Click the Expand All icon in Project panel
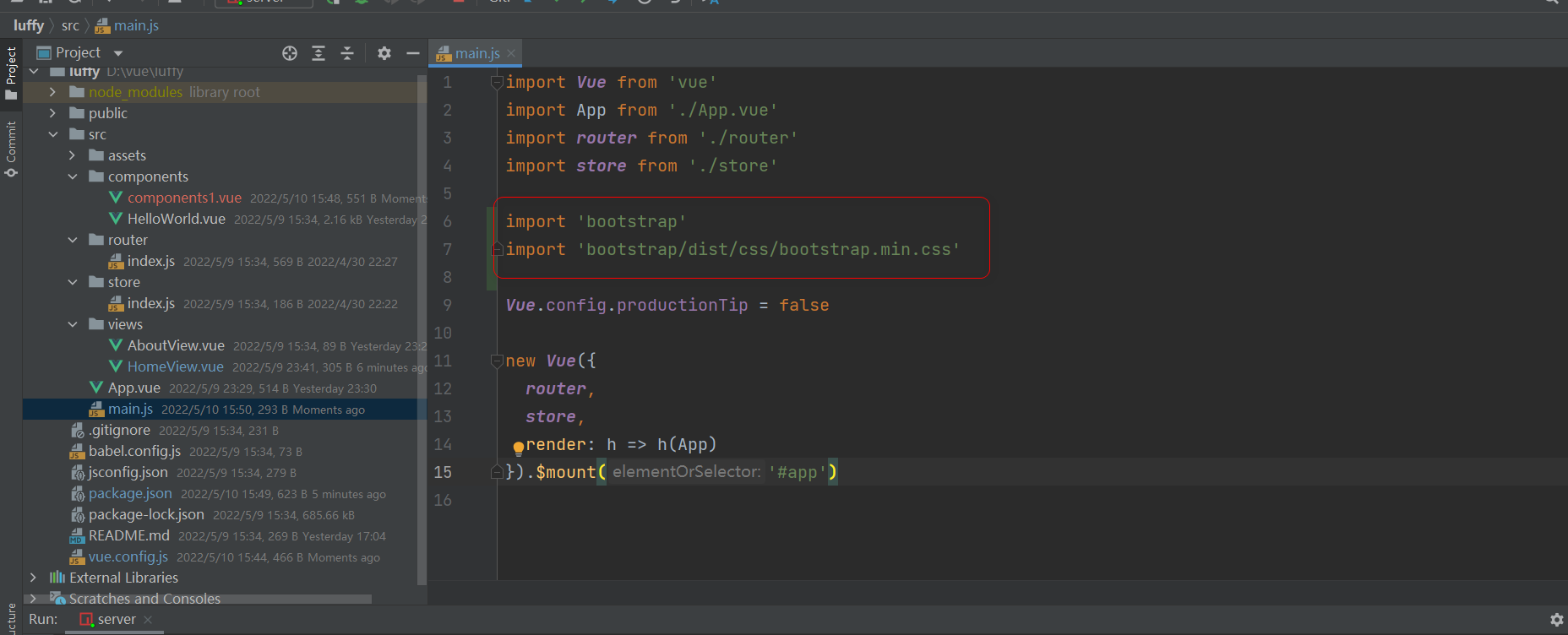Screen dimensions: 1568x635 (x=318, y=53)
